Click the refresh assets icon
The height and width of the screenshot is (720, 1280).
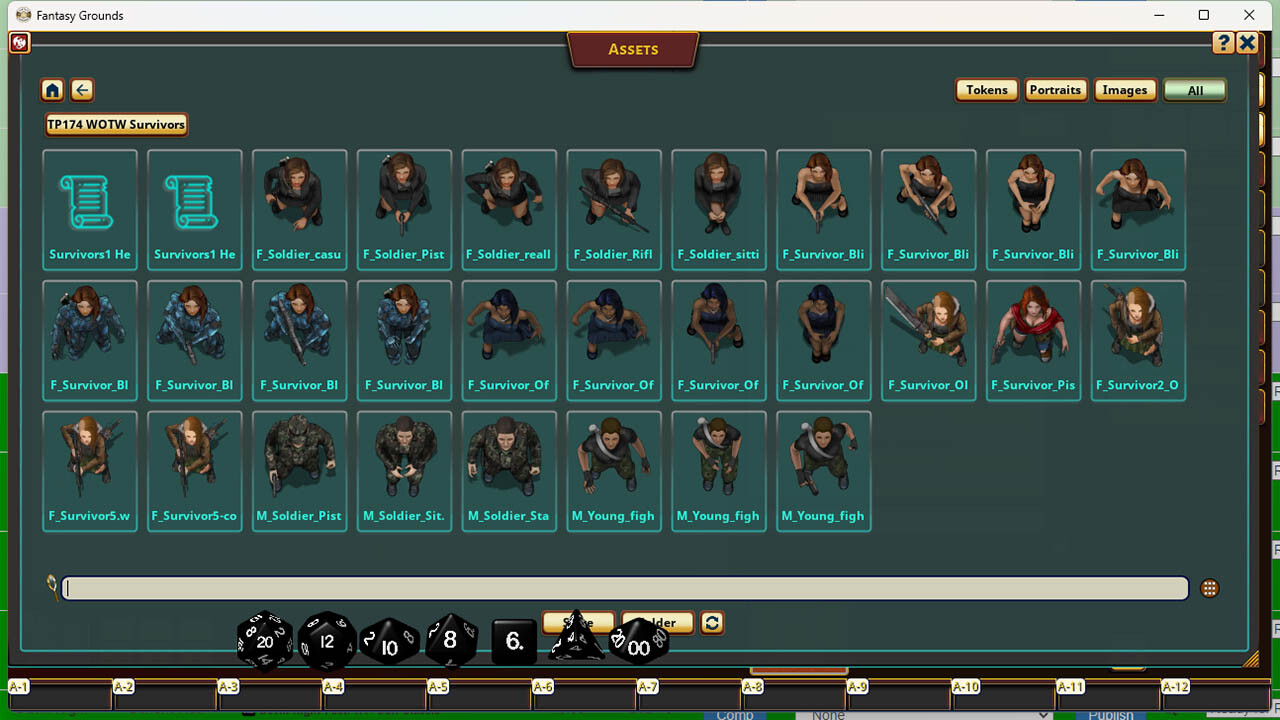click(x=712, y=622)
